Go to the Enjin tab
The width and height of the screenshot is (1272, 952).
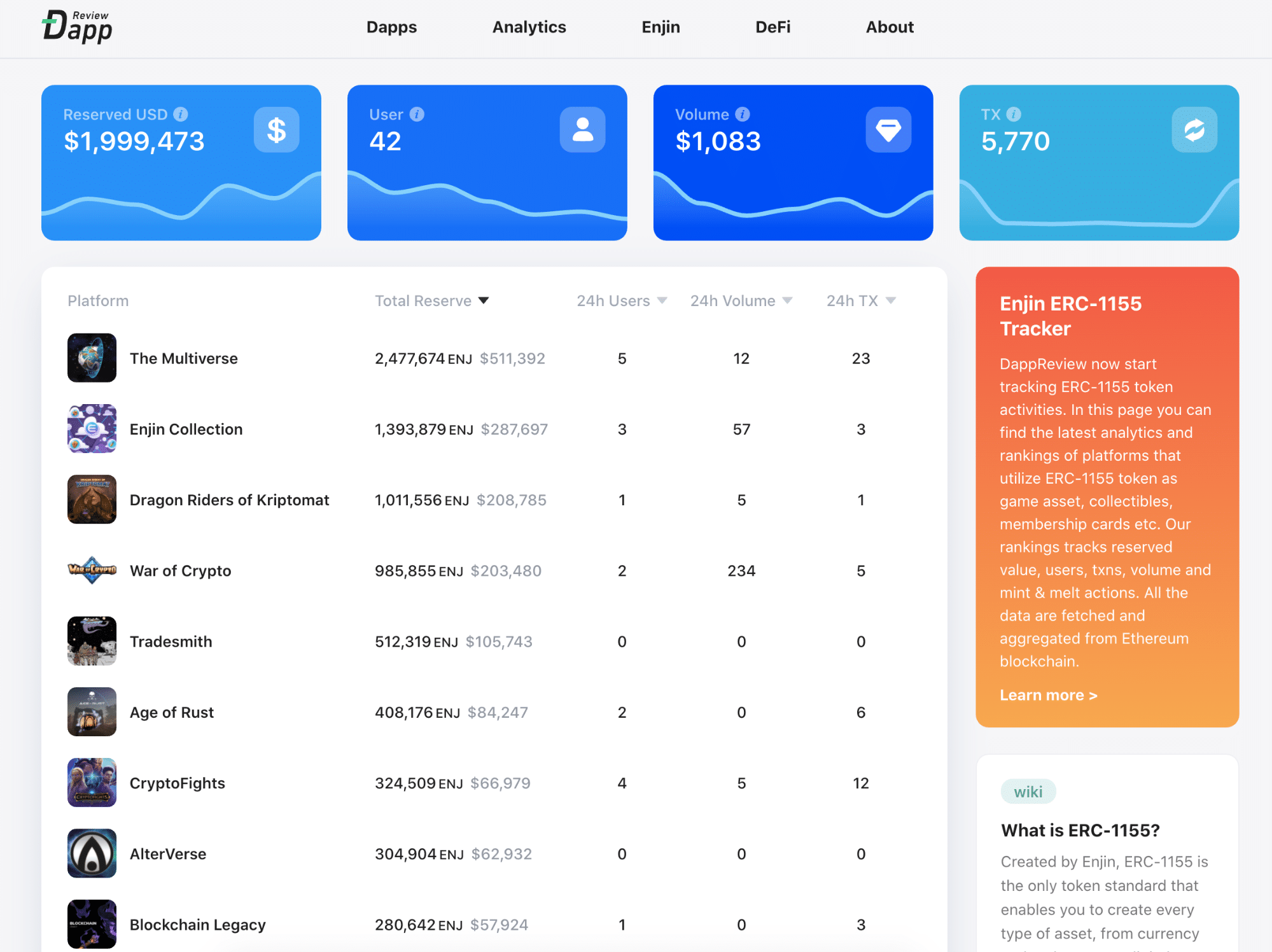[x=660, y=27]
